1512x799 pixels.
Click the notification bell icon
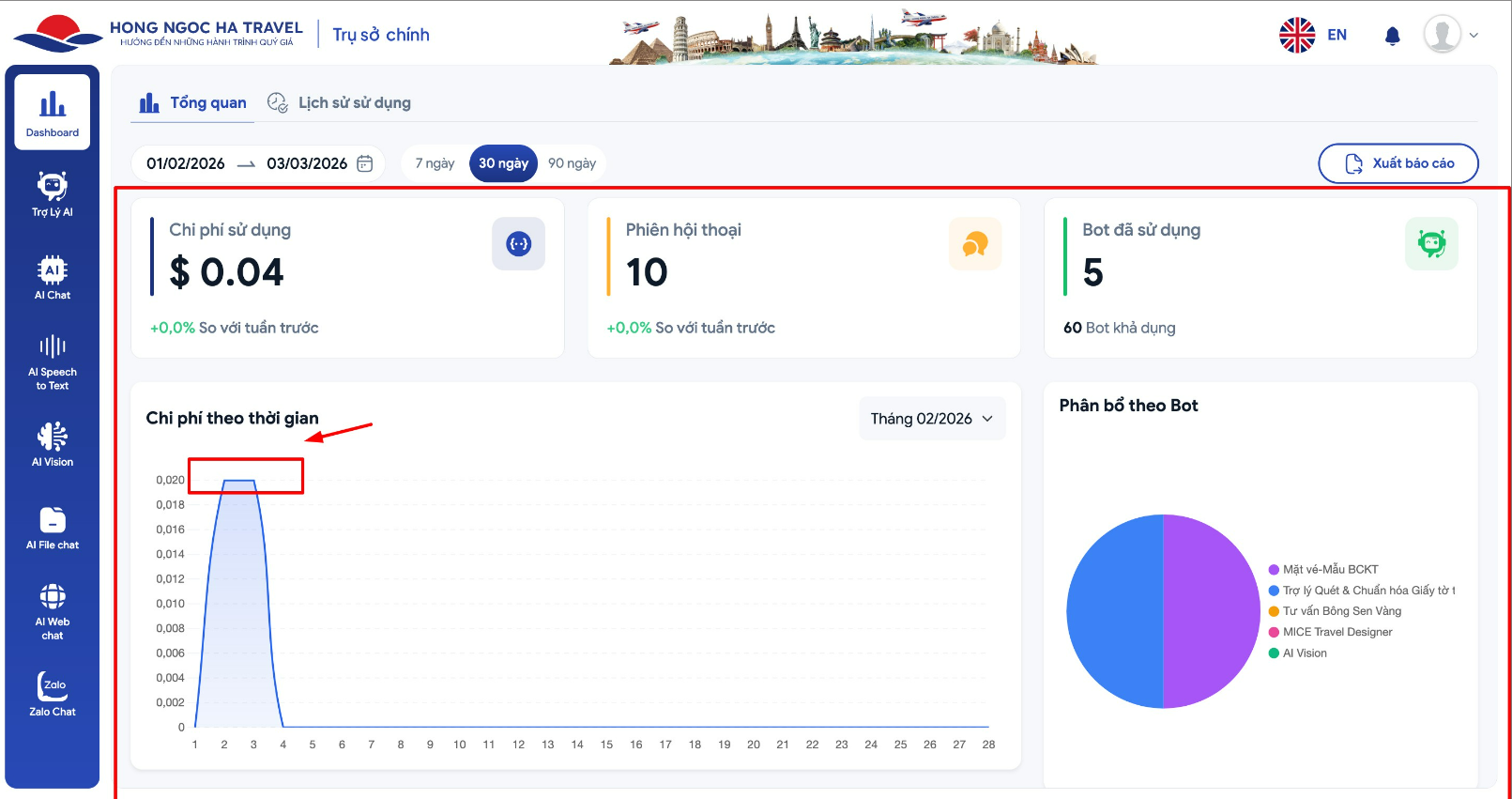pyautogui.click(x=1392, y=36)
